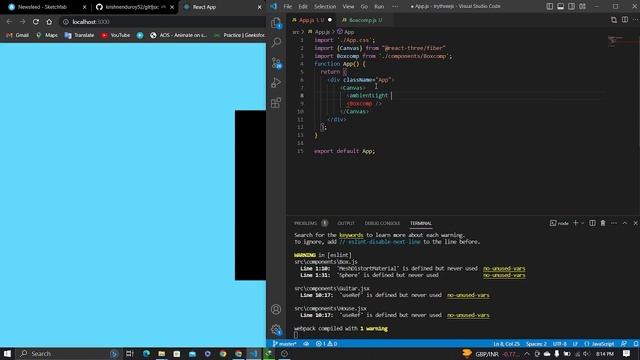Switch to the GitHub krishnenduroy52 browser tab
This screenshot has width=640, height=360.
[135, 7]
